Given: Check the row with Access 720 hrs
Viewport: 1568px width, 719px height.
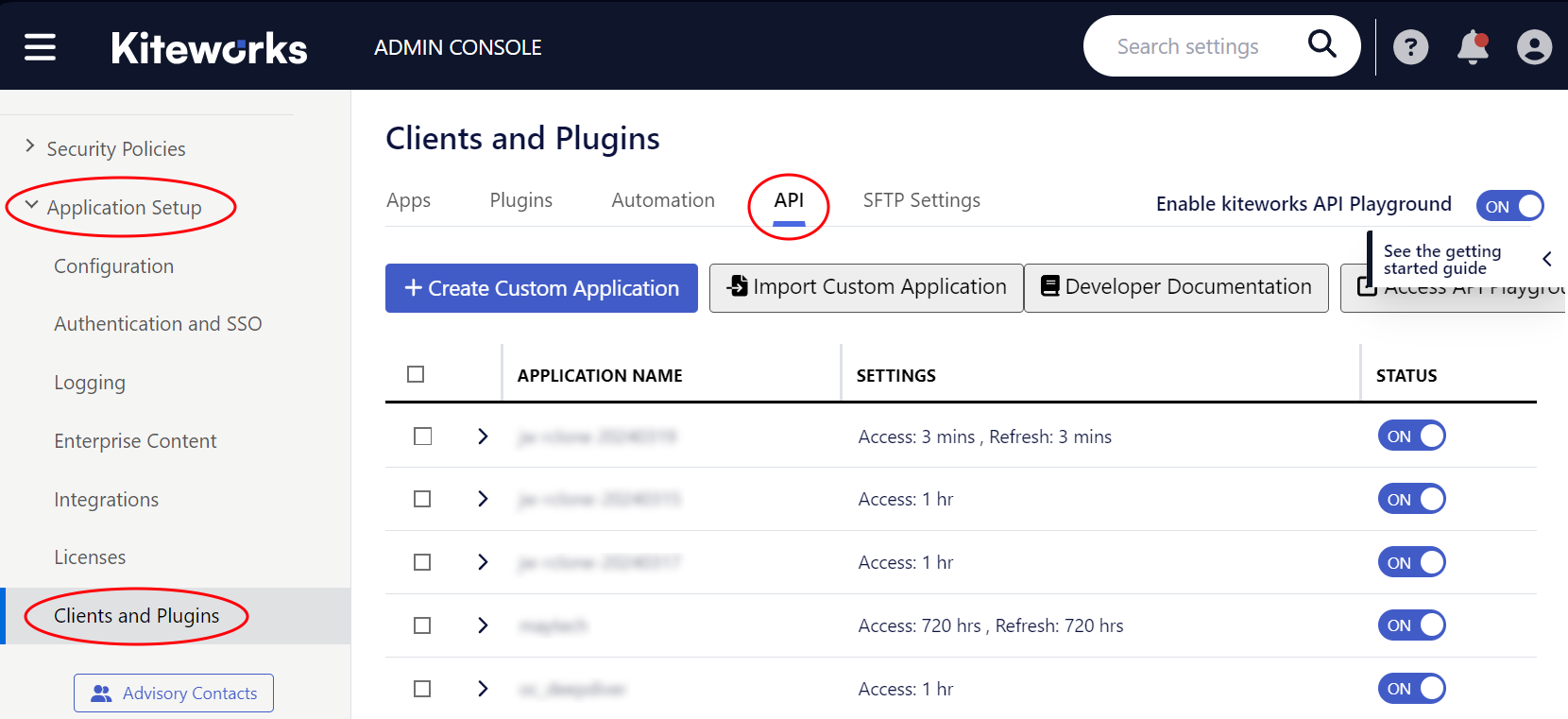Looking at the screenshot, I should 422,625.
